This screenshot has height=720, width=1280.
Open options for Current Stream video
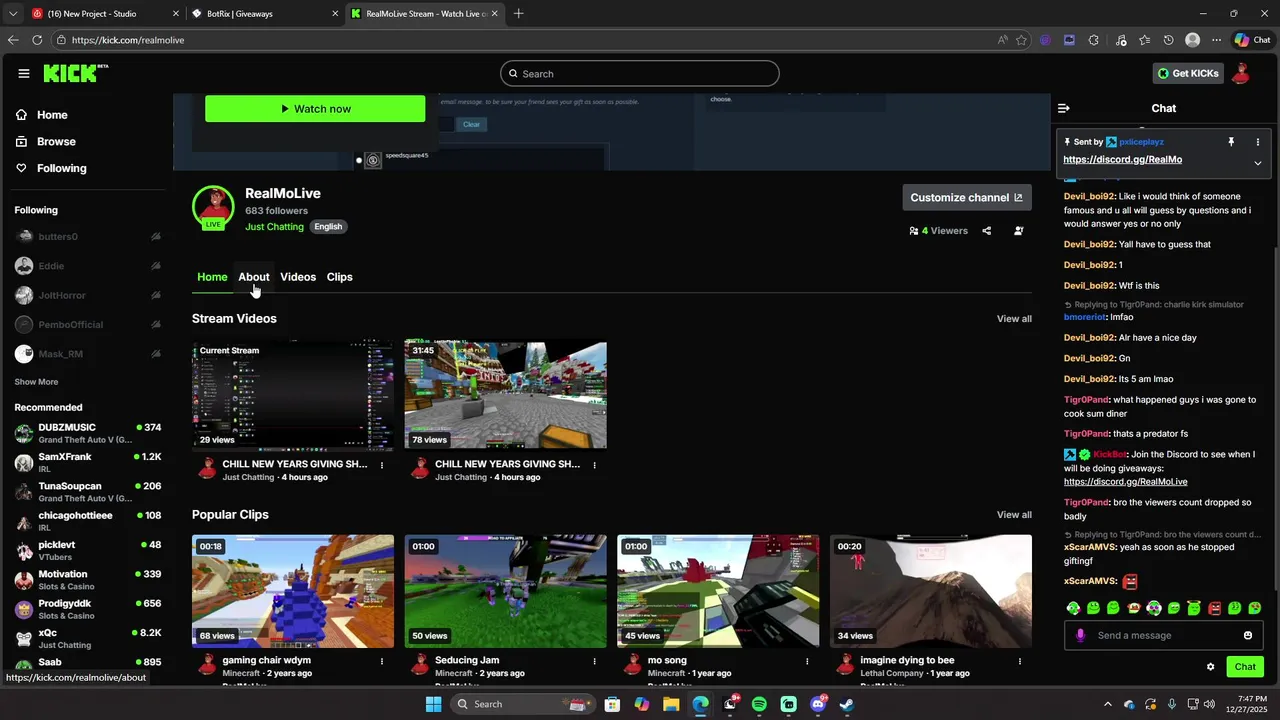tap(382, 465)
